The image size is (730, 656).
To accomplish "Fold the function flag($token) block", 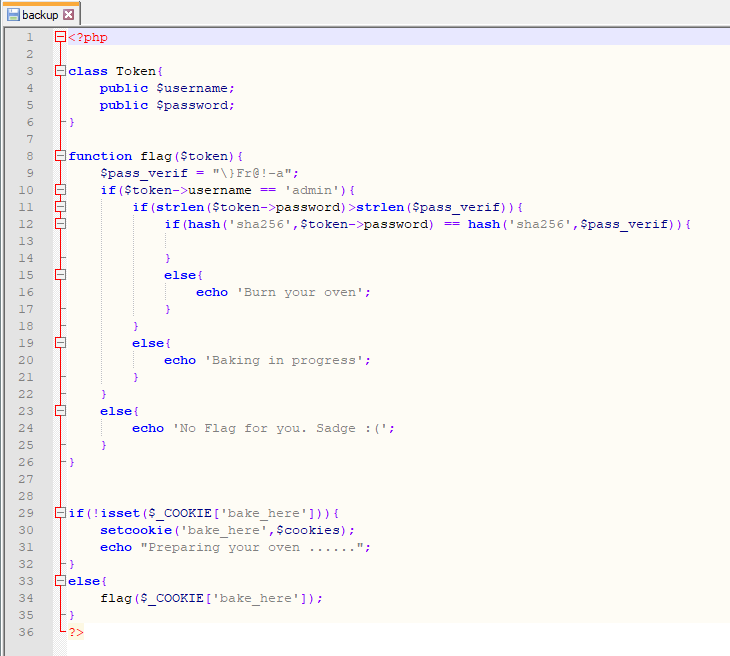I will 61,156.
